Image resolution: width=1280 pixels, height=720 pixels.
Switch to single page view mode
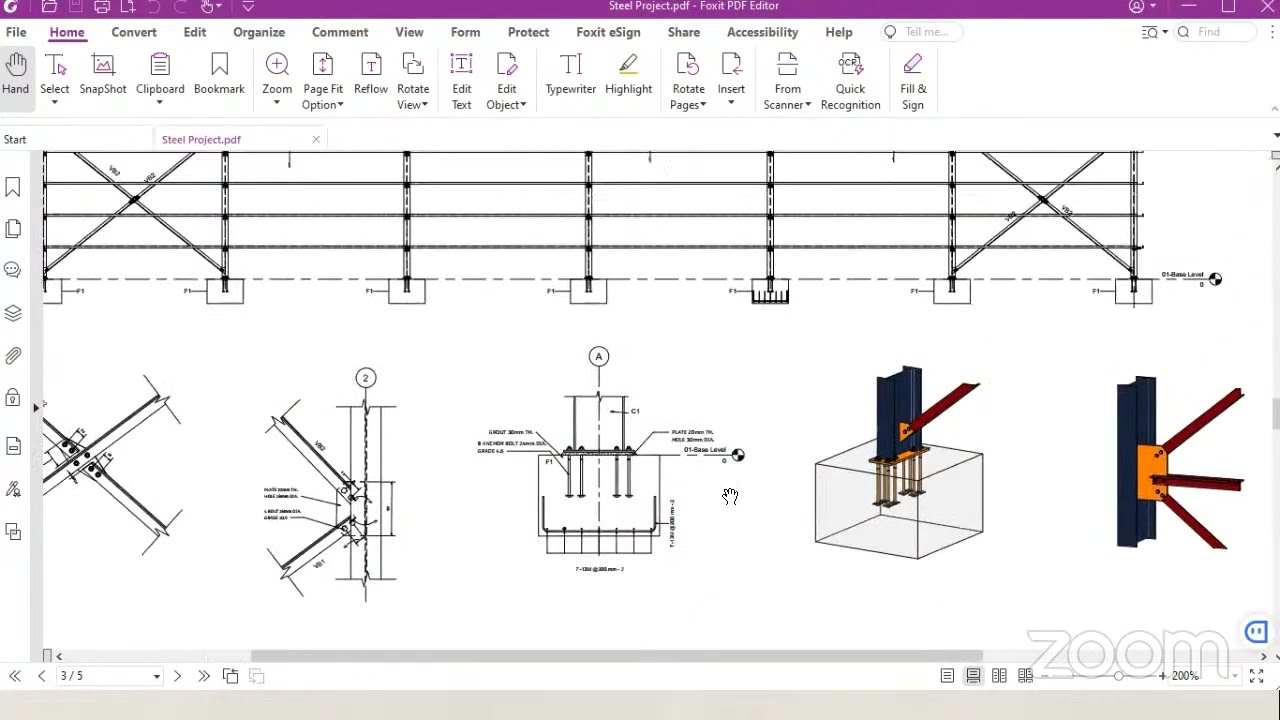[947, 676]
